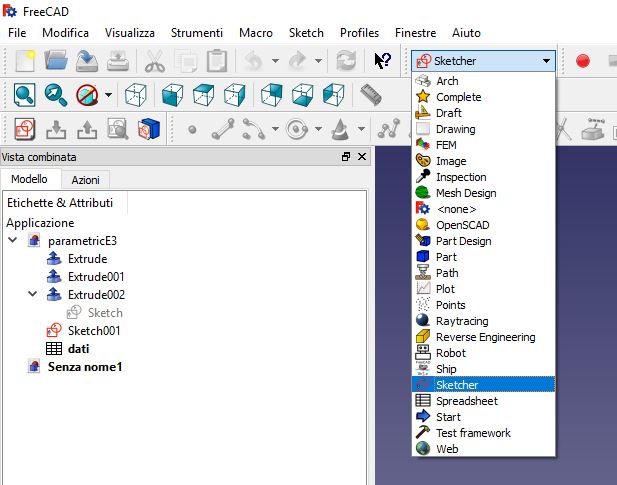This screenshot has height=485, width=617.
Task: Create a new document with the New icon
Action: [x=26, y=61]
